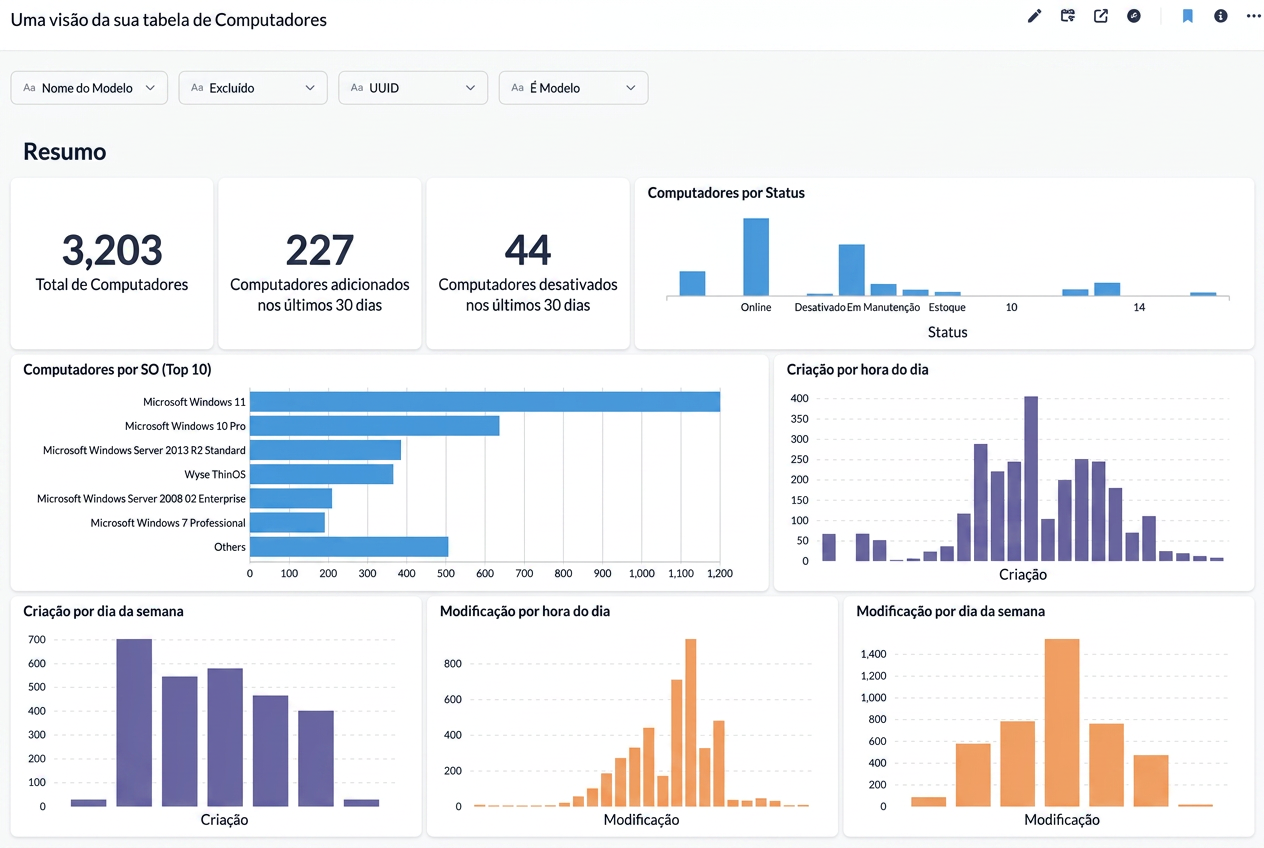This screenshot has width=1264, height=848.
Task: Open the Nome do Modelo filter dropdown
Action: [x=89, y=88]
